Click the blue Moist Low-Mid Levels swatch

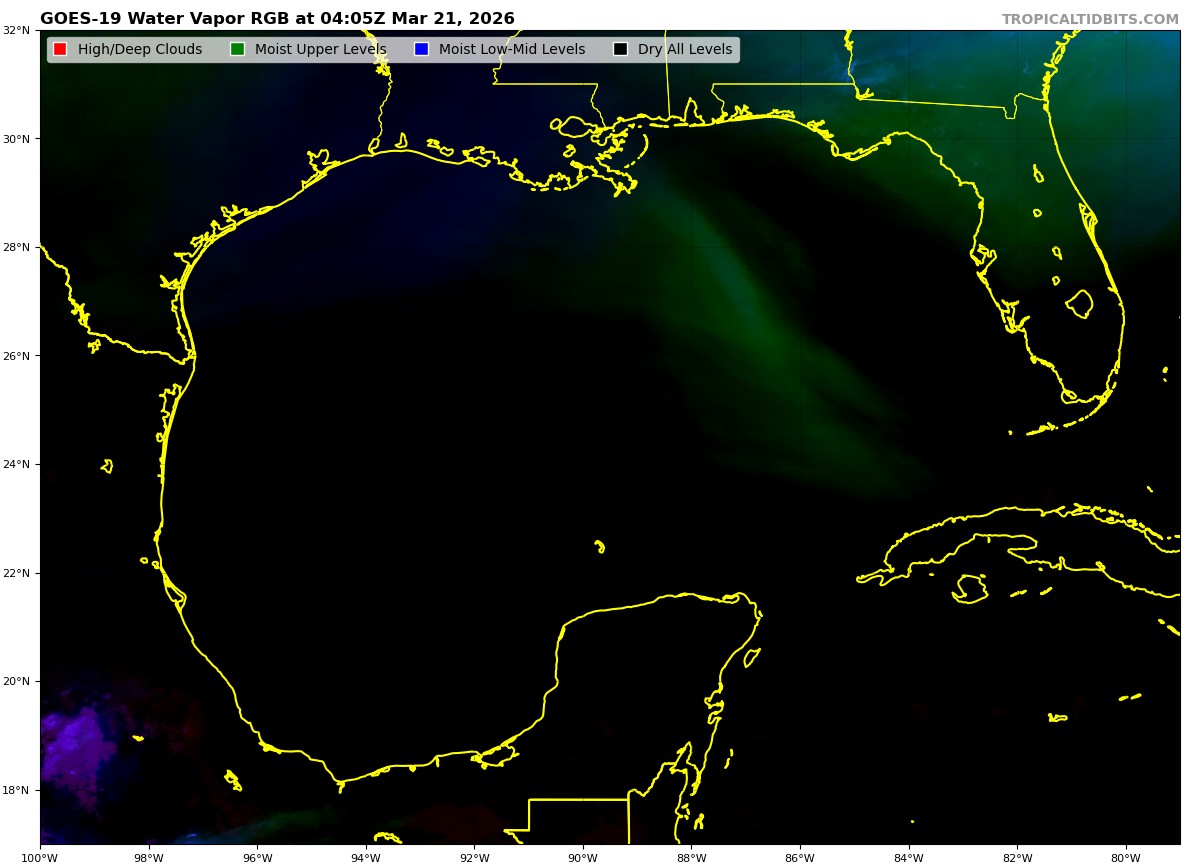point(421,49)
